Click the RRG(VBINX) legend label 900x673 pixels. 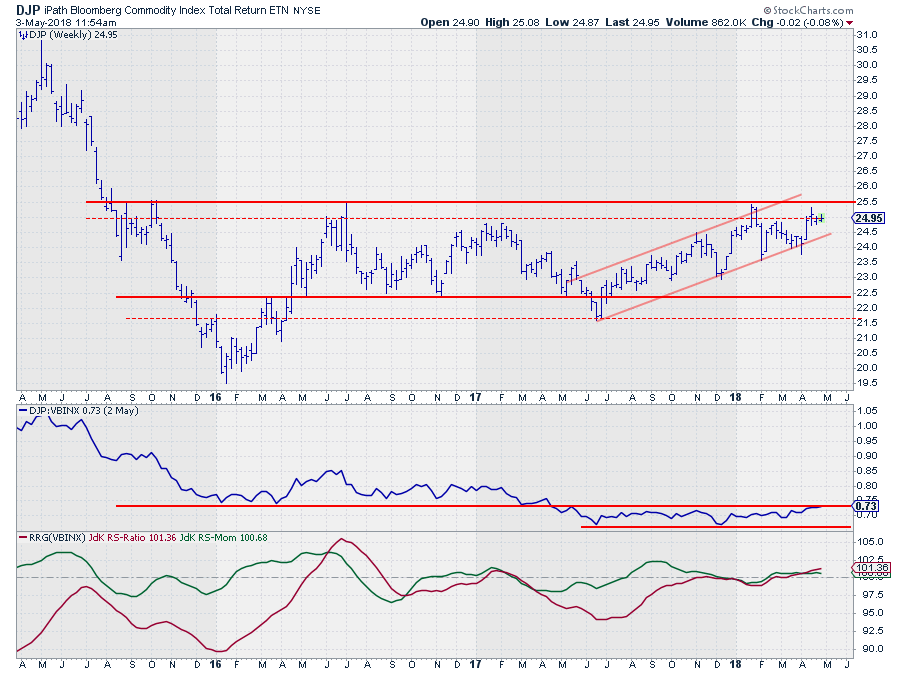coord(57,538)
